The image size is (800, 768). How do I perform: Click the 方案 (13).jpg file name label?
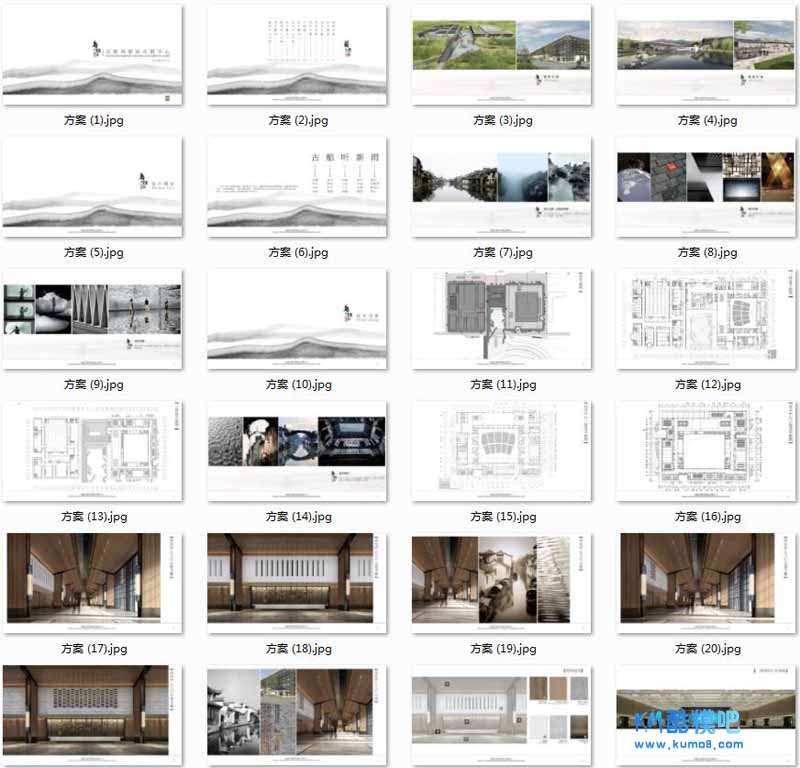[x=93, y=517]
